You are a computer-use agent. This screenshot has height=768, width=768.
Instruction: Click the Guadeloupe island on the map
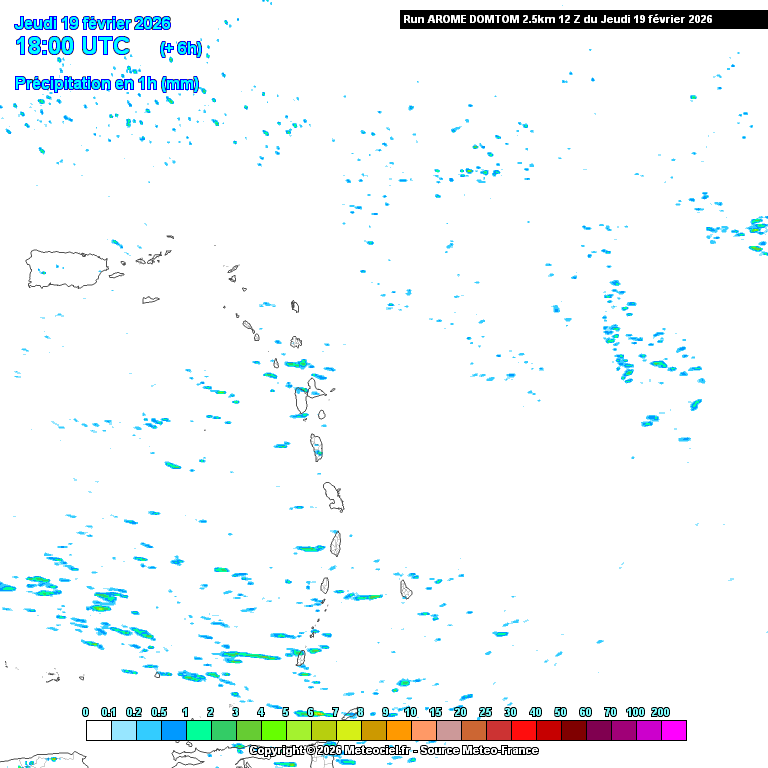303,399
